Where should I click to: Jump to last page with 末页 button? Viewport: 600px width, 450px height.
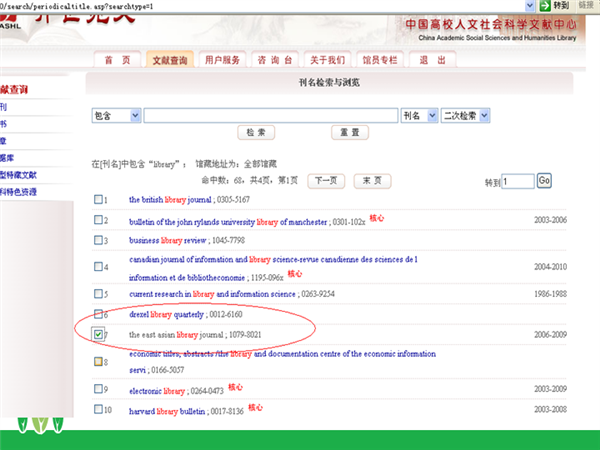tap(372, 181)
